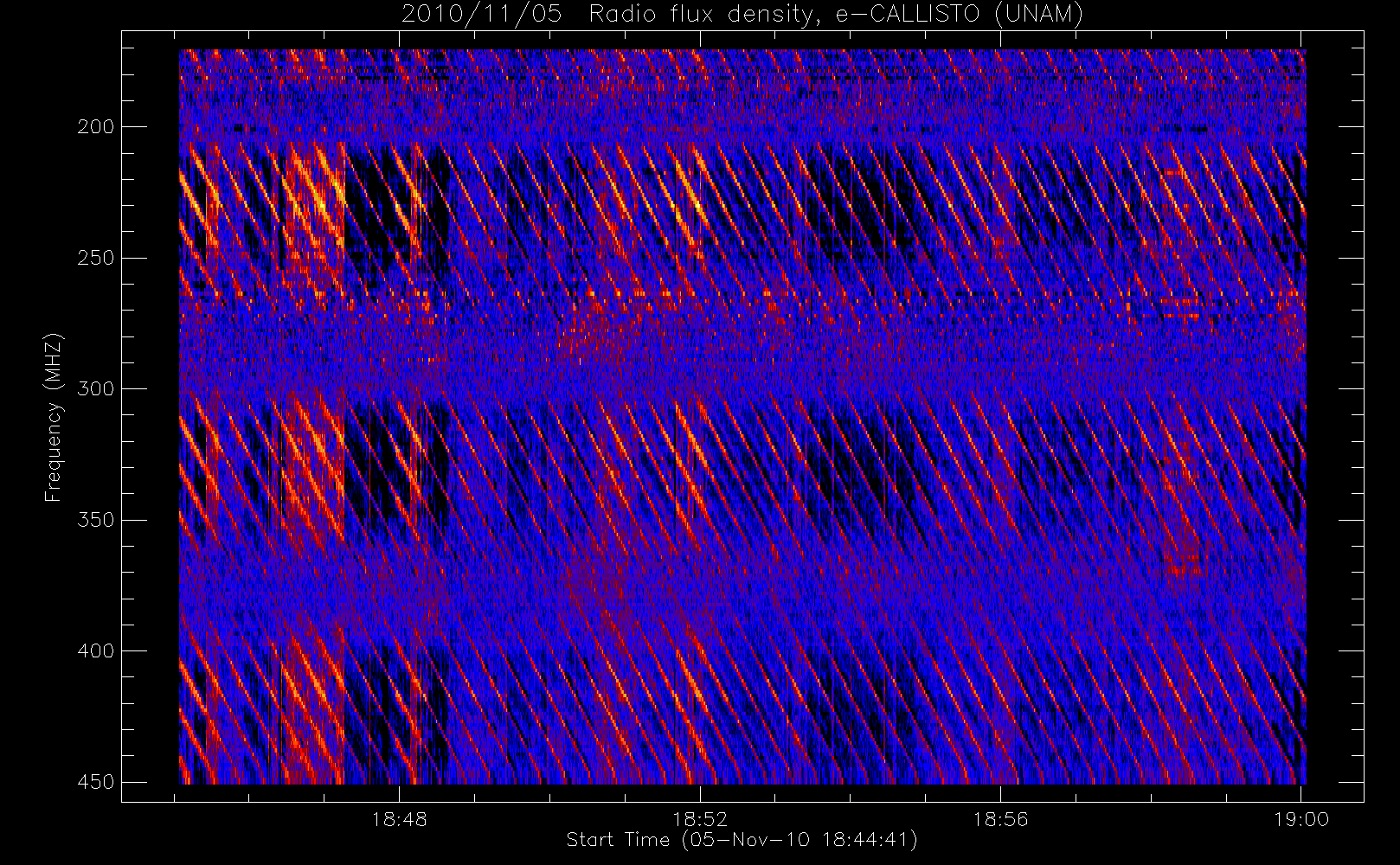1400x865 pixels.
Task: Click the 400 frequency tick label
Action: [x=95, y=650]
